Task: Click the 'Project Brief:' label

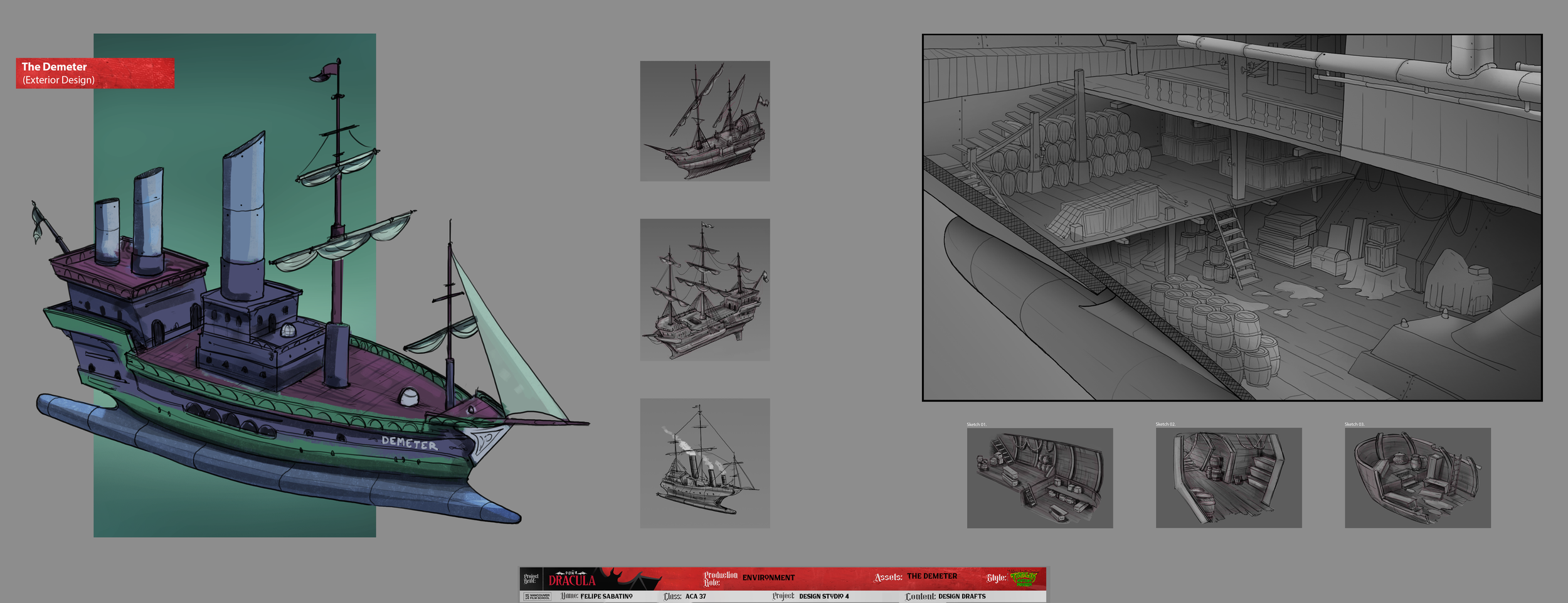Action: click(531, 579)
